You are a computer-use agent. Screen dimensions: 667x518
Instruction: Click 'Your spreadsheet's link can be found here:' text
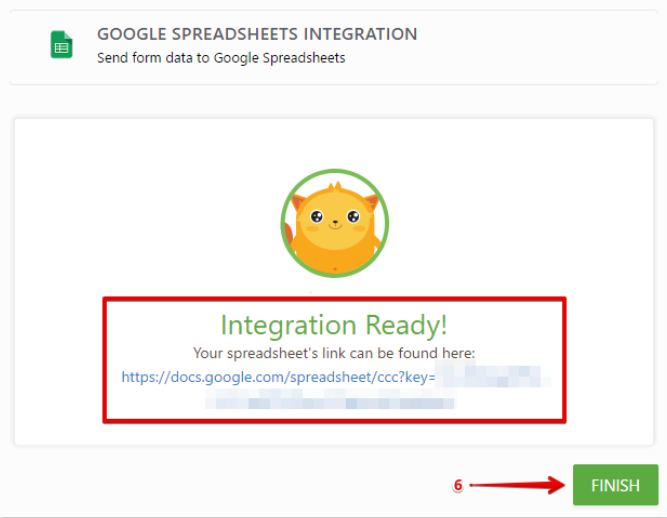334,353
